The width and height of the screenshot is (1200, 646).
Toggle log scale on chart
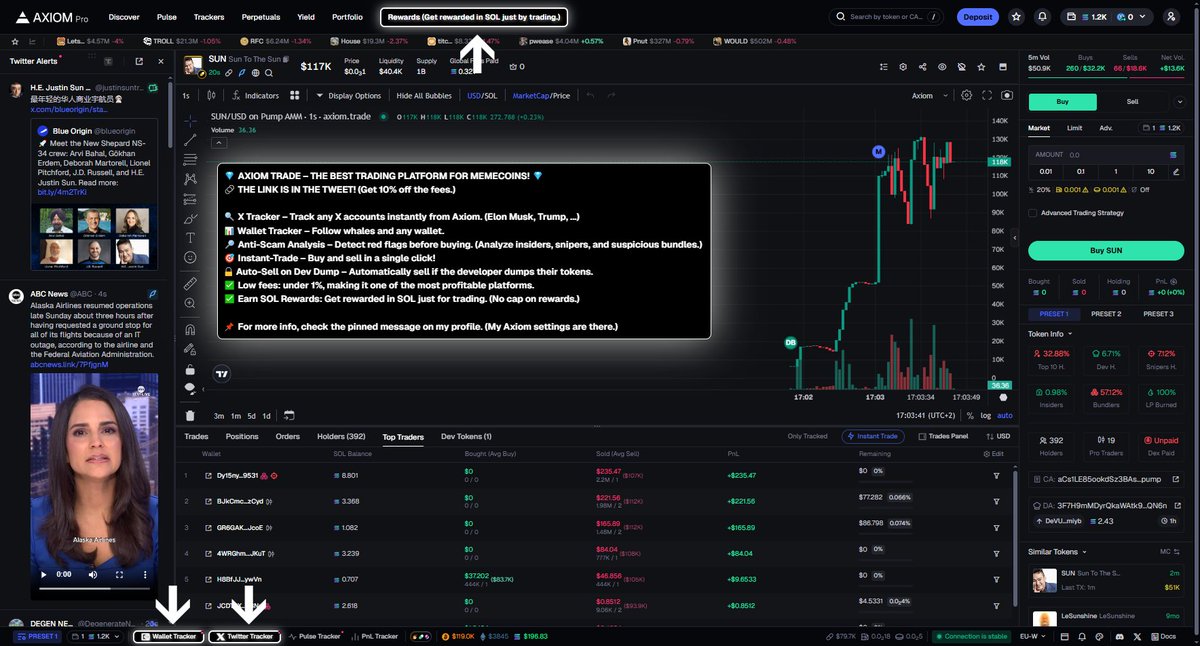tap(986, 415)
